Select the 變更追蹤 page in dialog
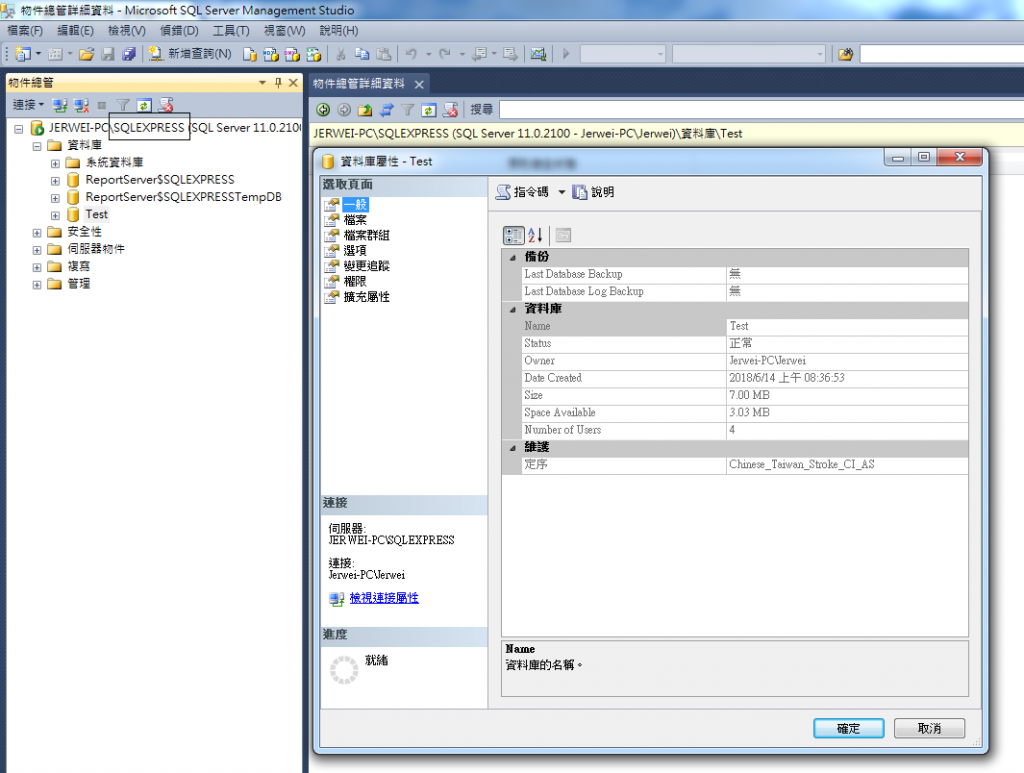The height and width of the screenshot is (773, 1024). 366,266
